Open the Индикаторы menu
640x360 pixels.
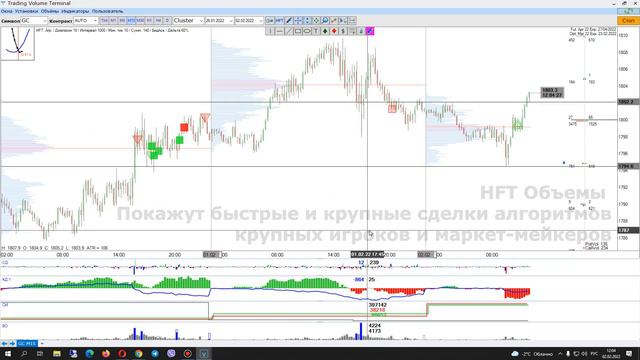point(75,11)
